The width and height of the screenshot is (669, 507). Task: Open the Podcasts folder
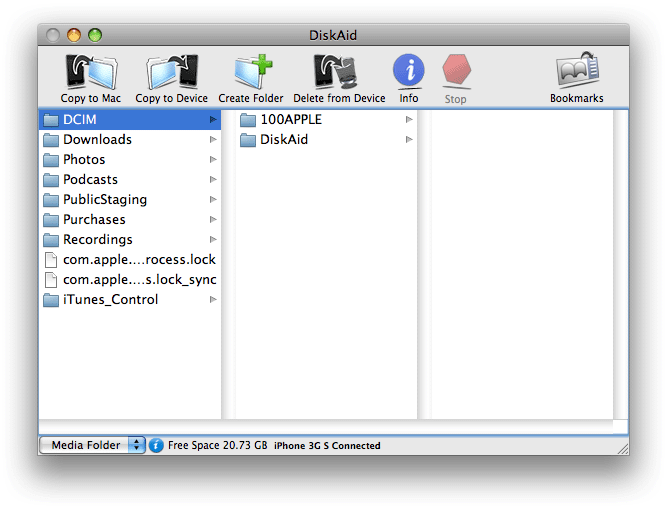pyautogui.click(x=90, y=180)
